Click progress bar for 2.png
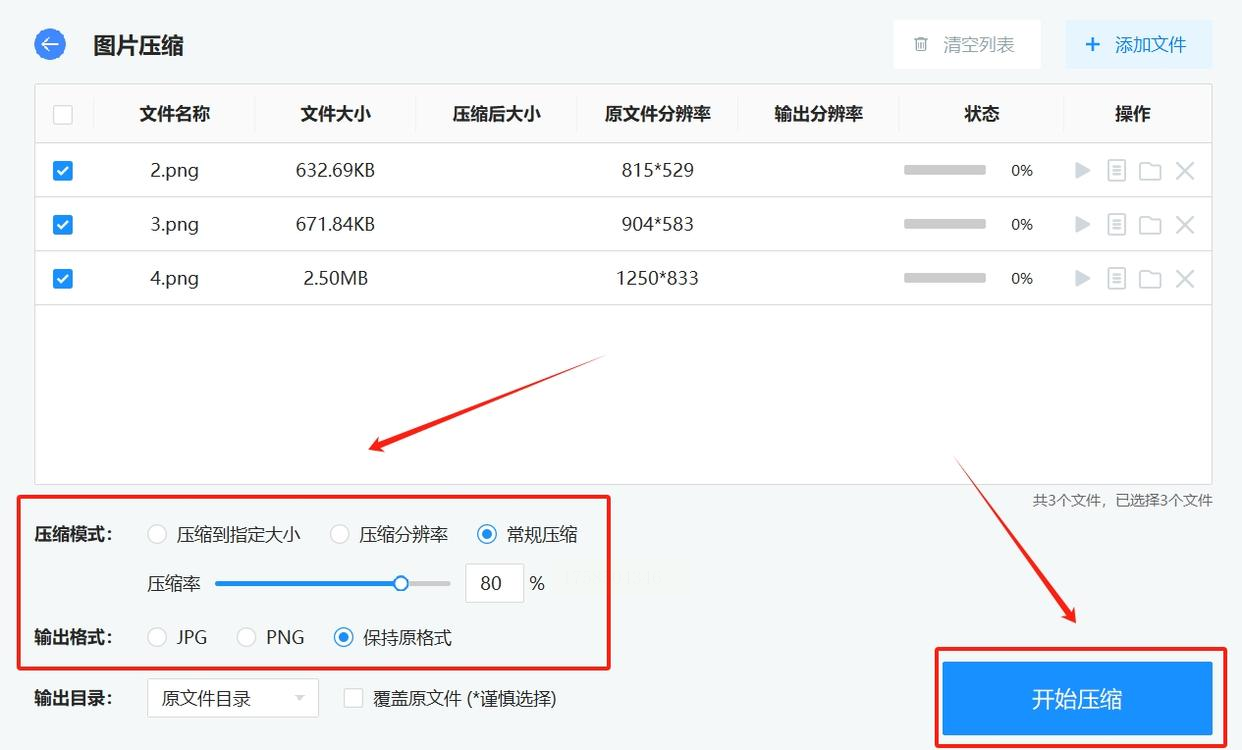Image resolution: width=1242 pixels, height=750 pixels. tap(945, 171)
